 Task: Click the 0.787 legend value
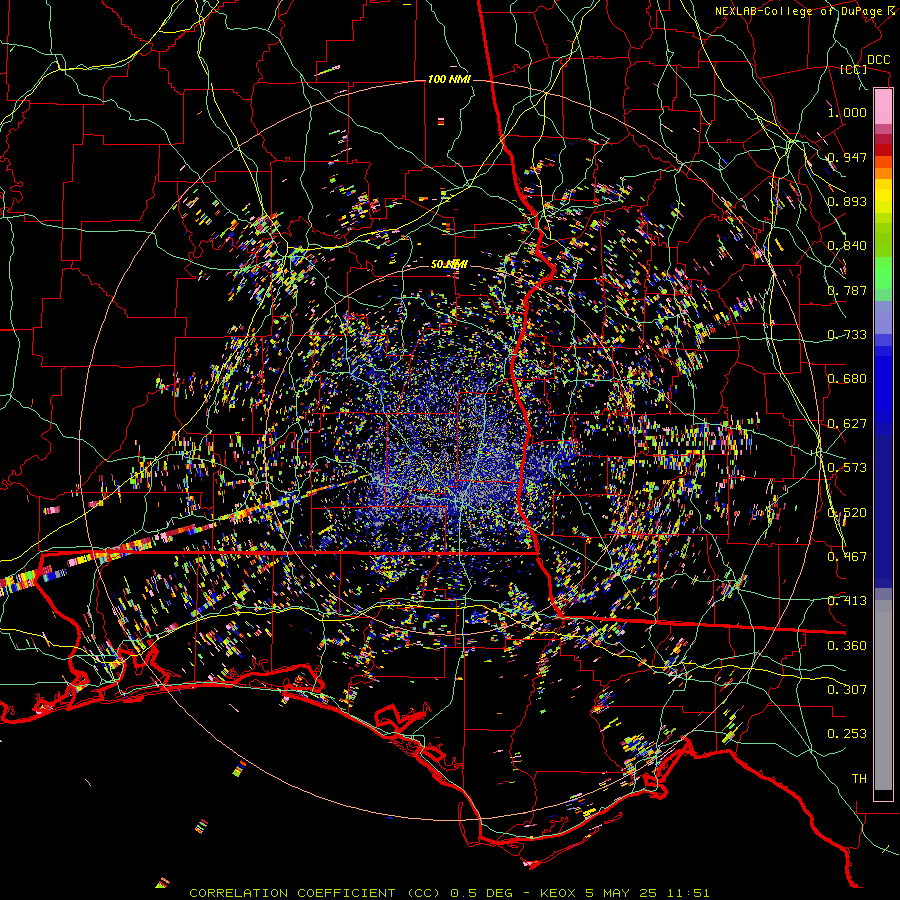847,290
